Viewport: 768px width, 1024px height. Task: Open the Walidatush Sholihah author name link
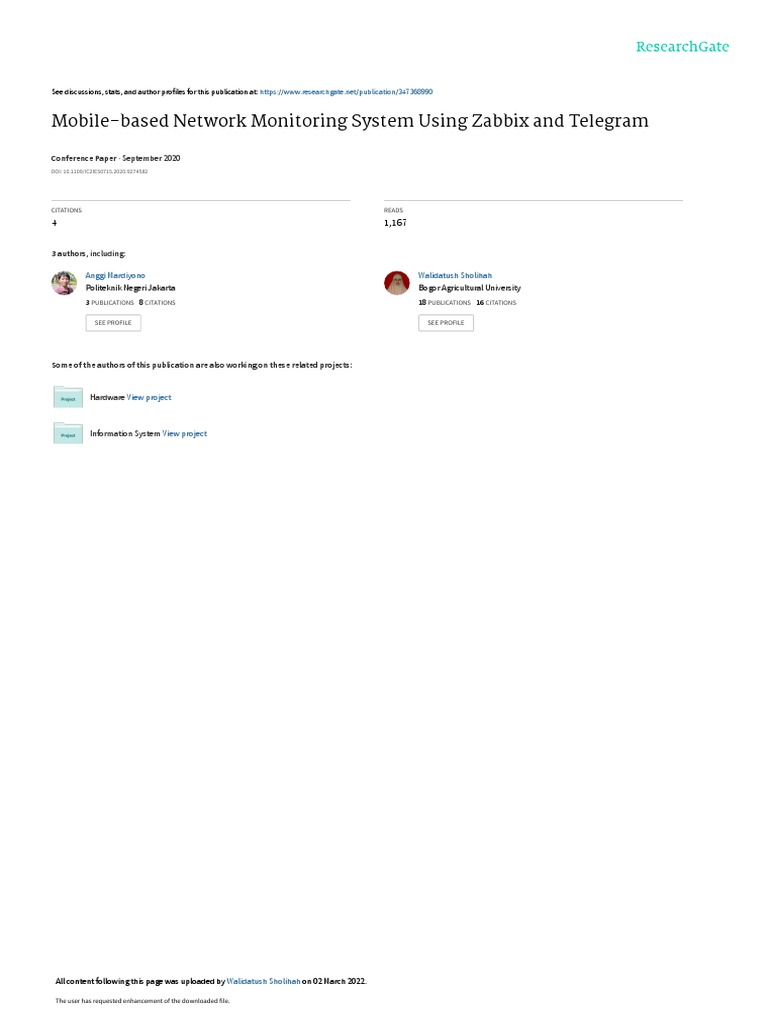(455, 276)
